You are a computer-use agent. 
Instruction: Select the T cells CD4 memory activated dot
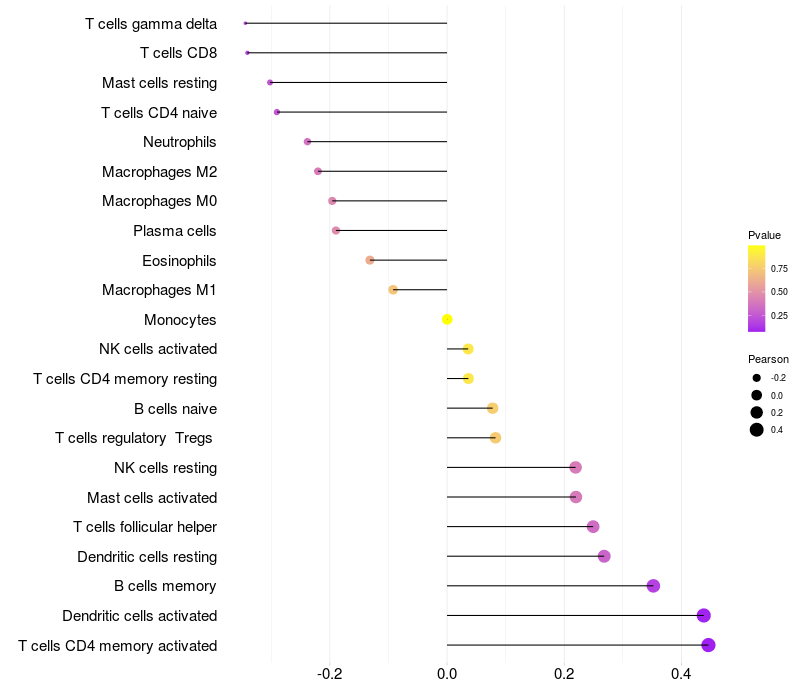tap(708, 645)
